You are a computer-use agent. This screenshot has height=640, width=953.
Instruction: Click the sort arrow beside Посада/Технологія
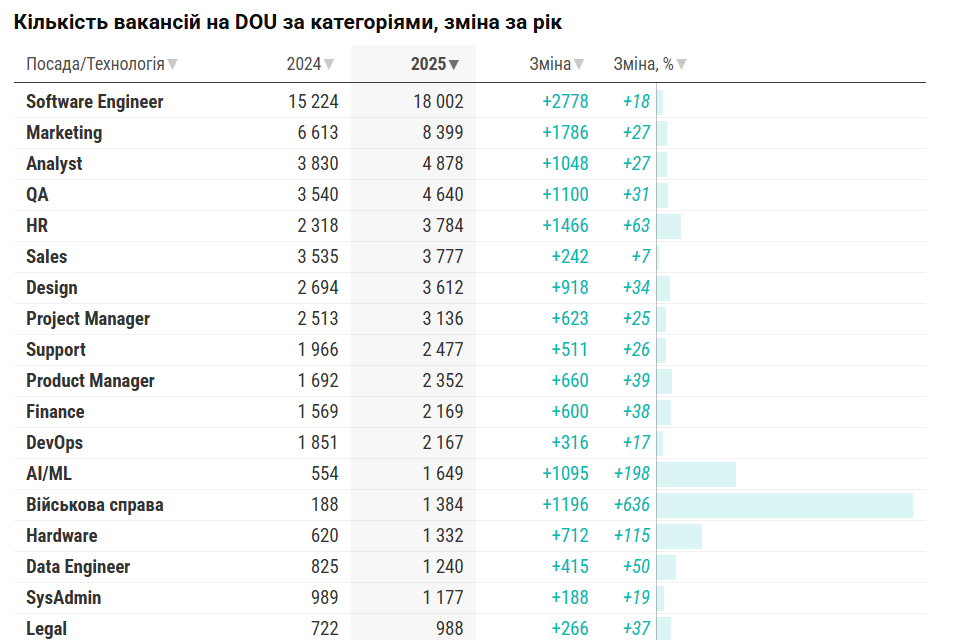pyautogui.click(x=173, y=65)
